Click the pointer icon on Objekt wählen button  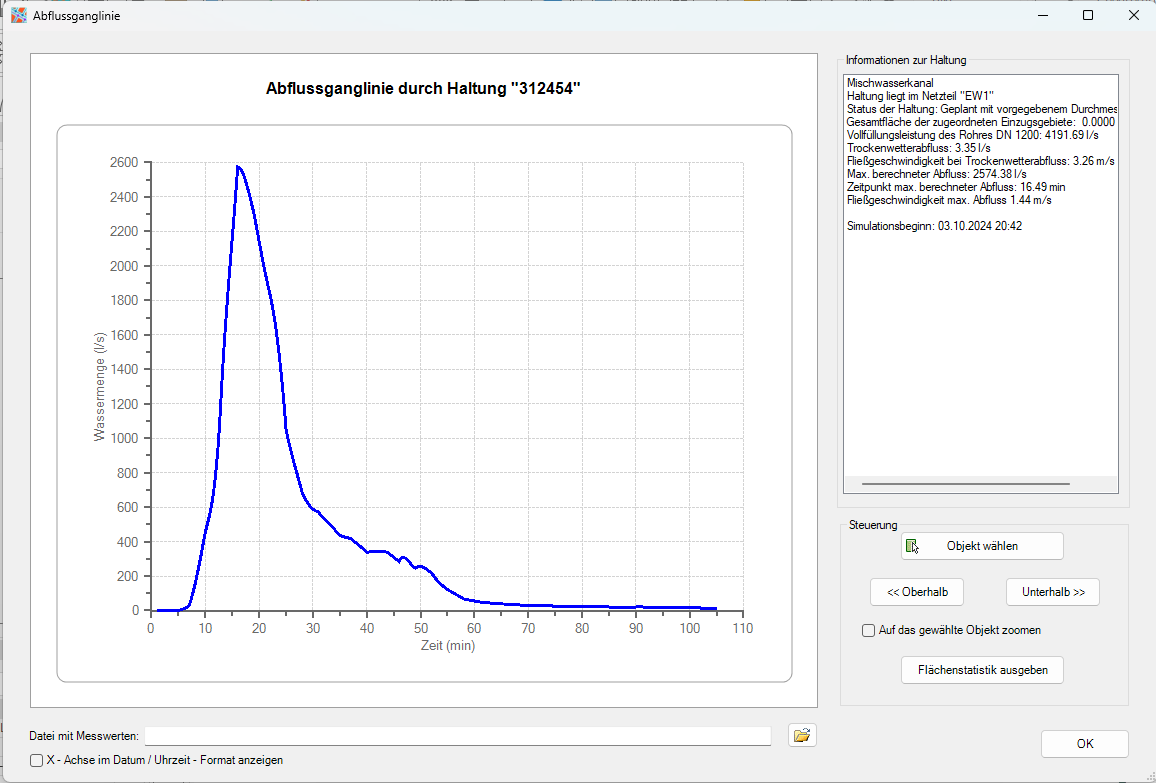click(x=911, y=546)
